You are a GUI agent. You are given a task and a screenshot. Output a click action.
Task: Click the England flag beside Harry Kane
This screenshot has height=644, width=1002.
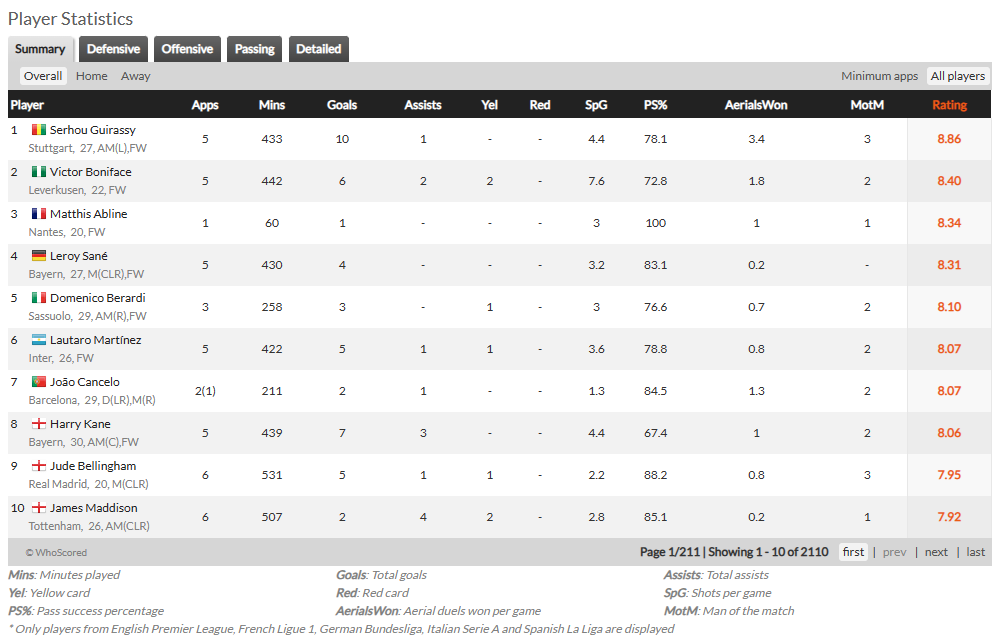pos(39,424)
